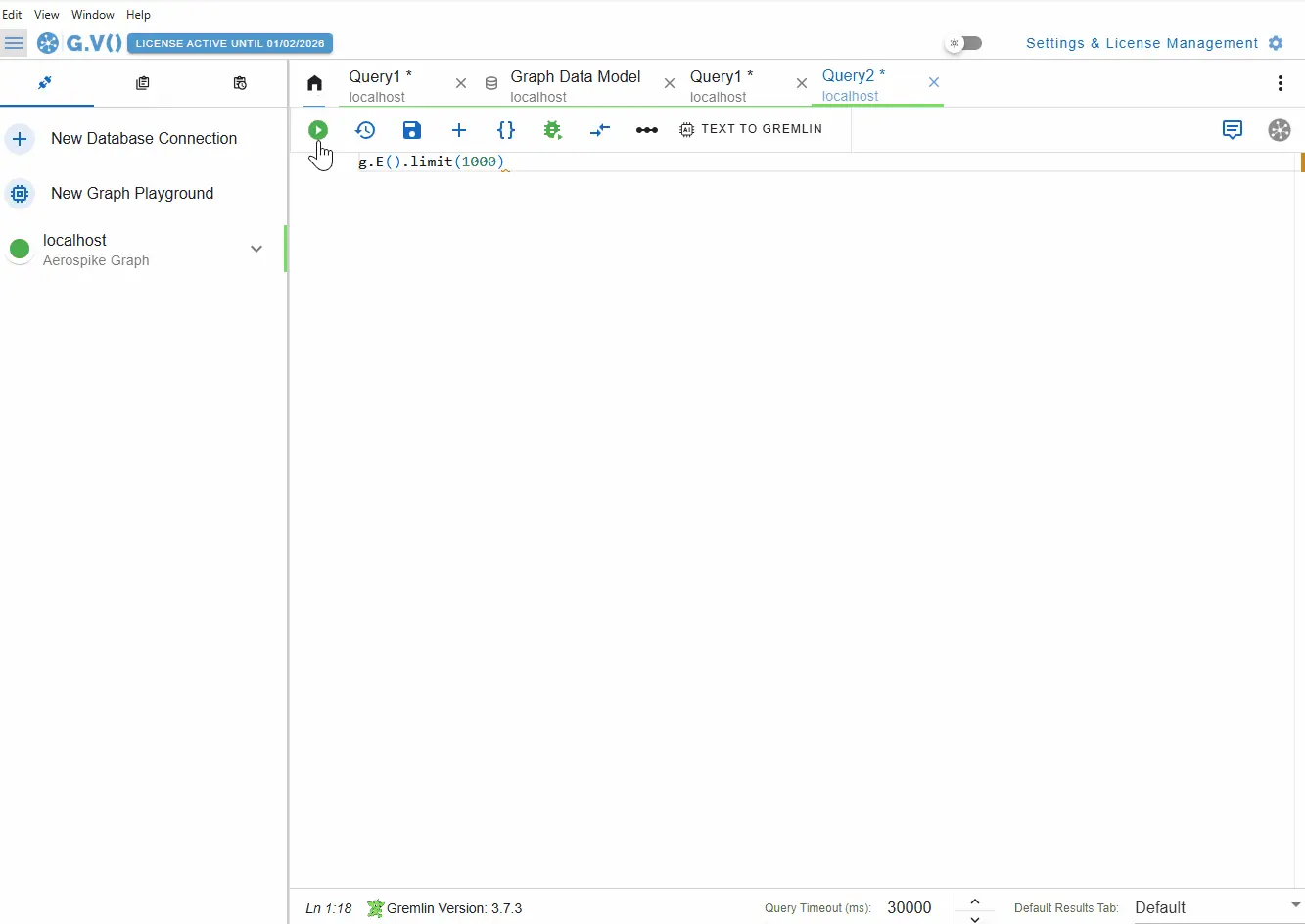Image resolution: width=1305 pixels, height=924 pixels.
Task: Open the Window menu
Action: pos(93,15)
